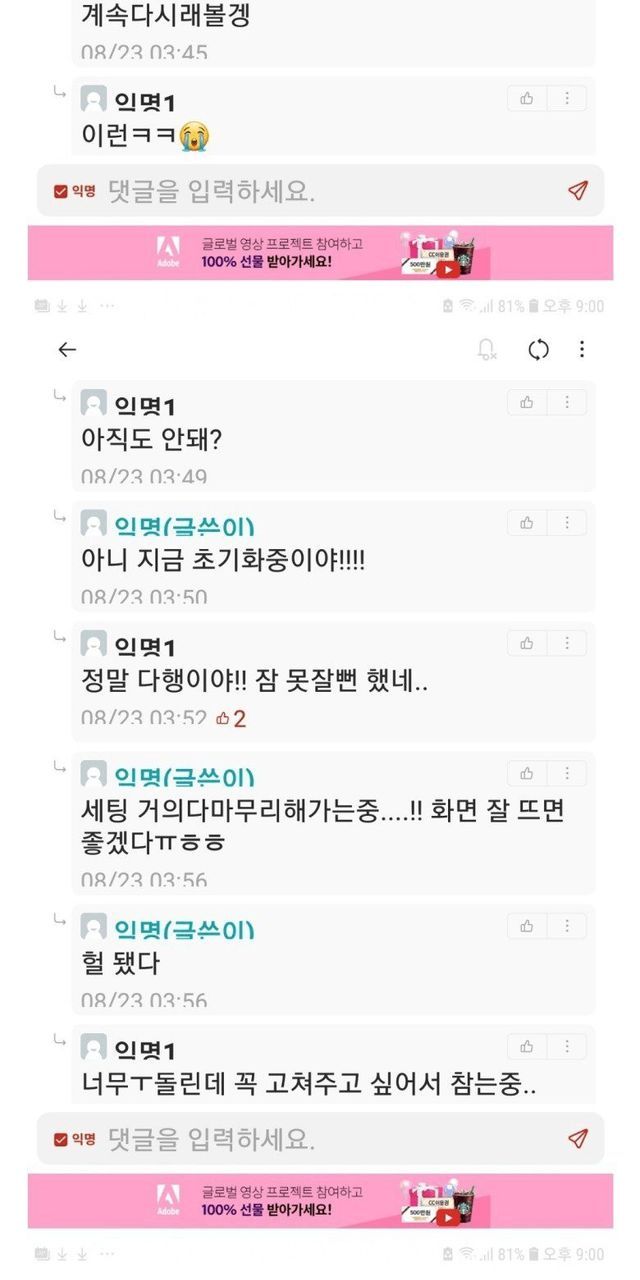
Task: Like the "이런ㅋㅋ" reply
Action: coord(527,98)
